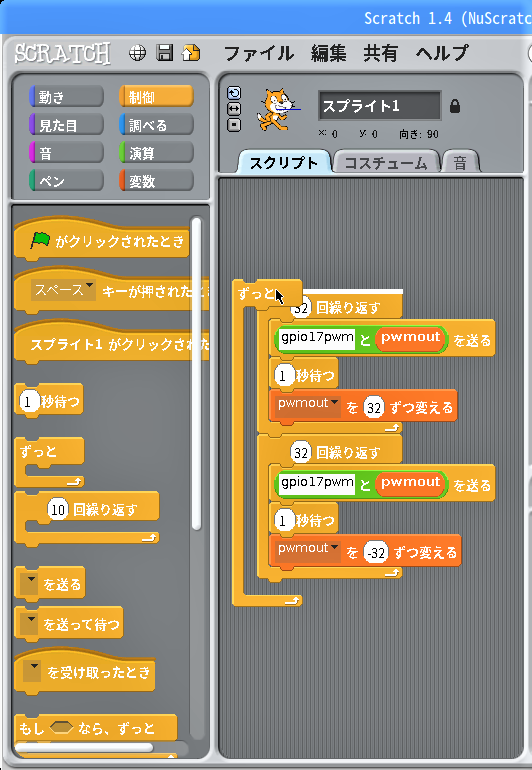This screenshot has width=532, height=770.
Task: Open the ファイル menu
Action: tap(259, 53)
